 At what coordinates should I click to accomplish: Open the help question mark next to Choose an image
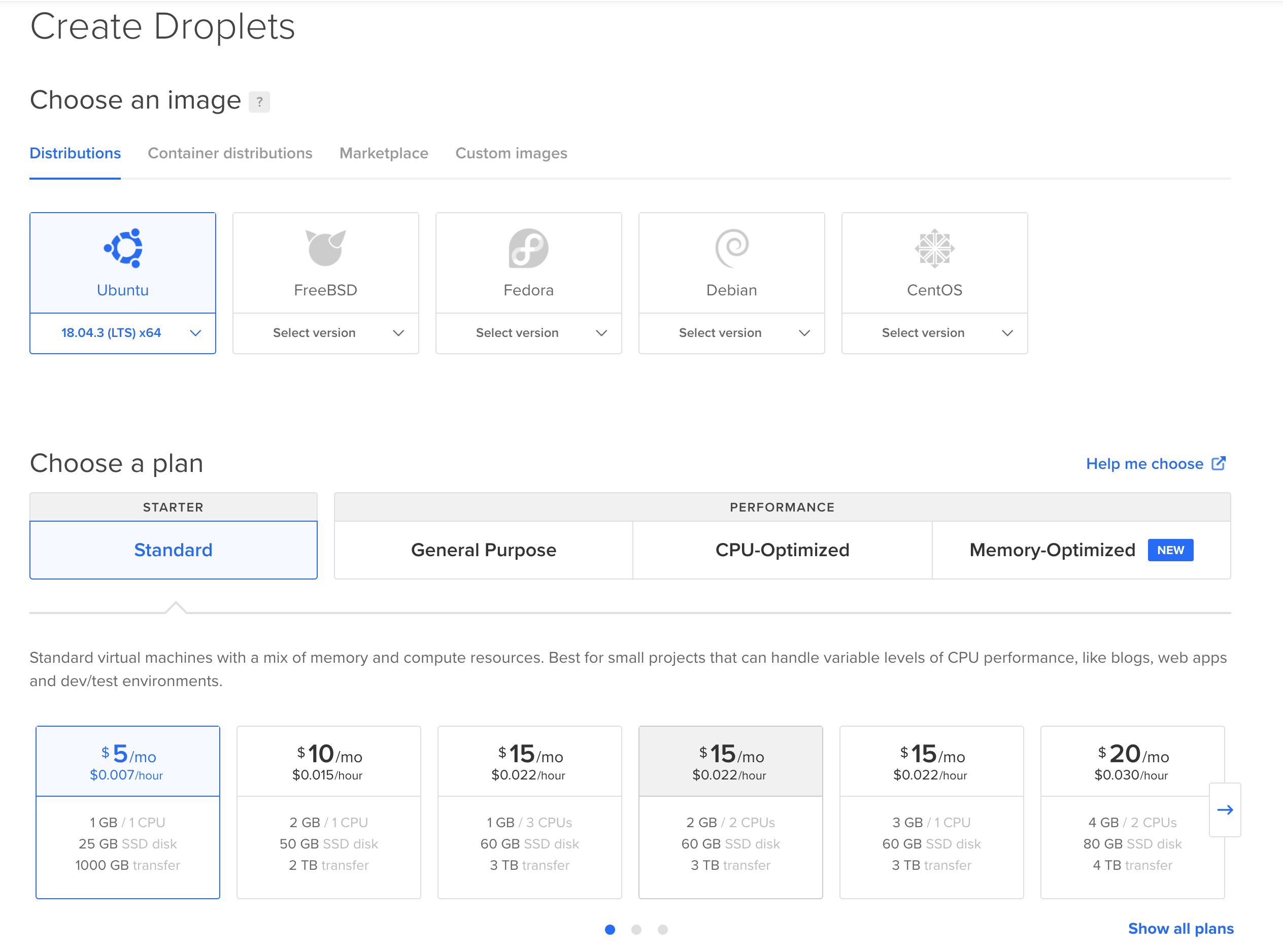pos(259,102)
